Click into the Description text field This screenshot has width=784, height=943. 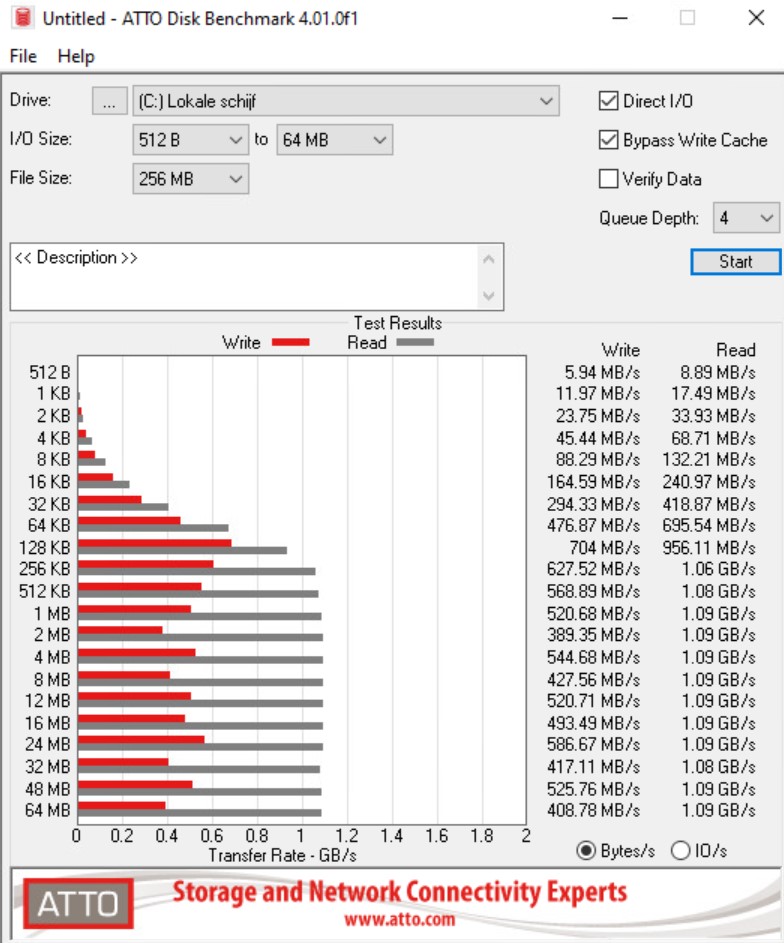coord(243,277)
